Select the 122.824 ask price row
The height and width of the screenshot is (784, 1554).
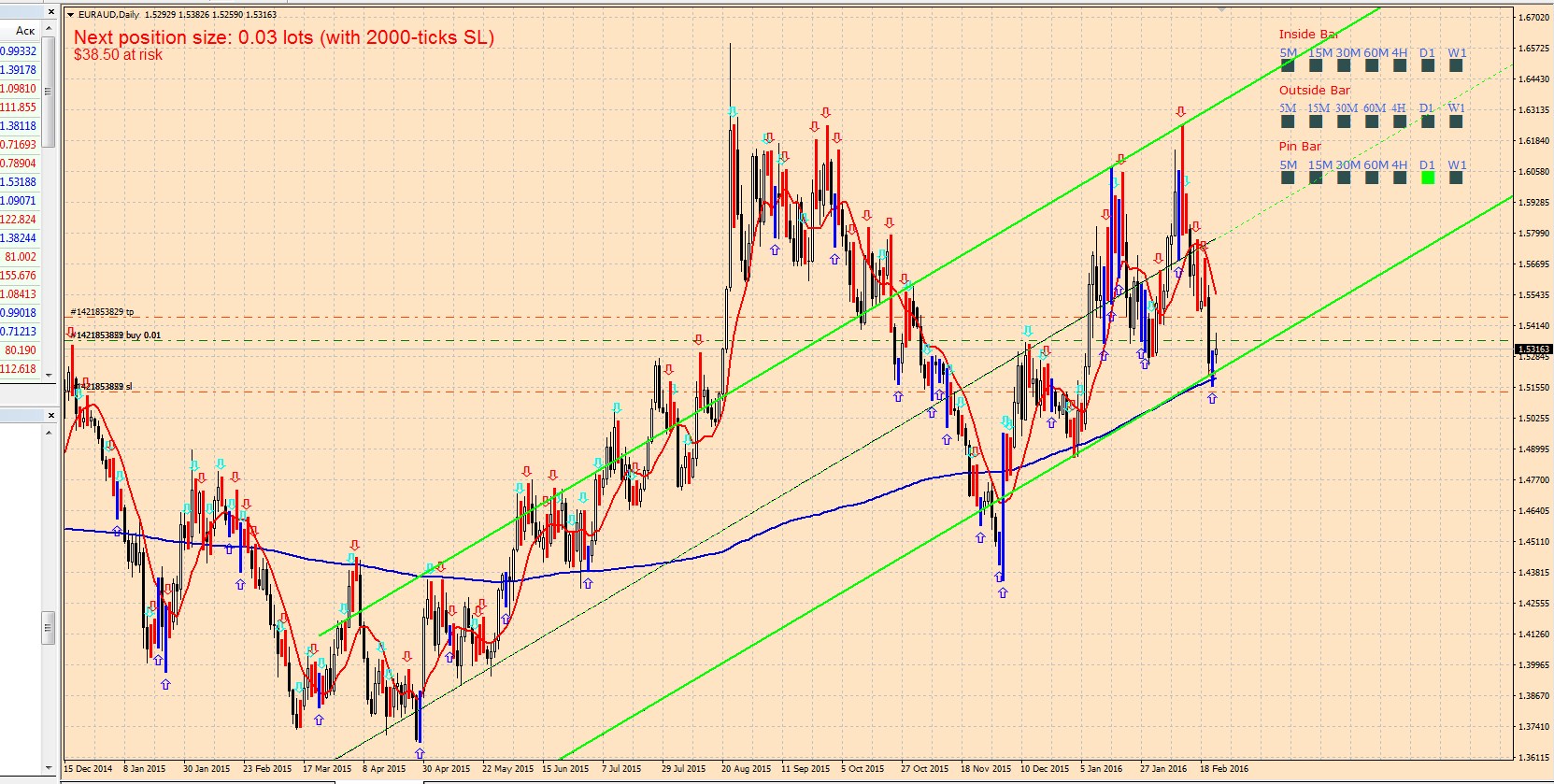21,220
